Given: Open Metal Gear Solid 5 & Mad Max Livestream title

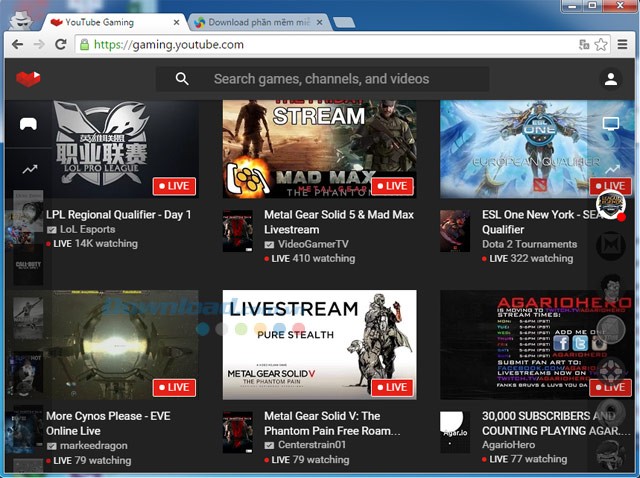Looking at the screenshot, I should (339, 222).
